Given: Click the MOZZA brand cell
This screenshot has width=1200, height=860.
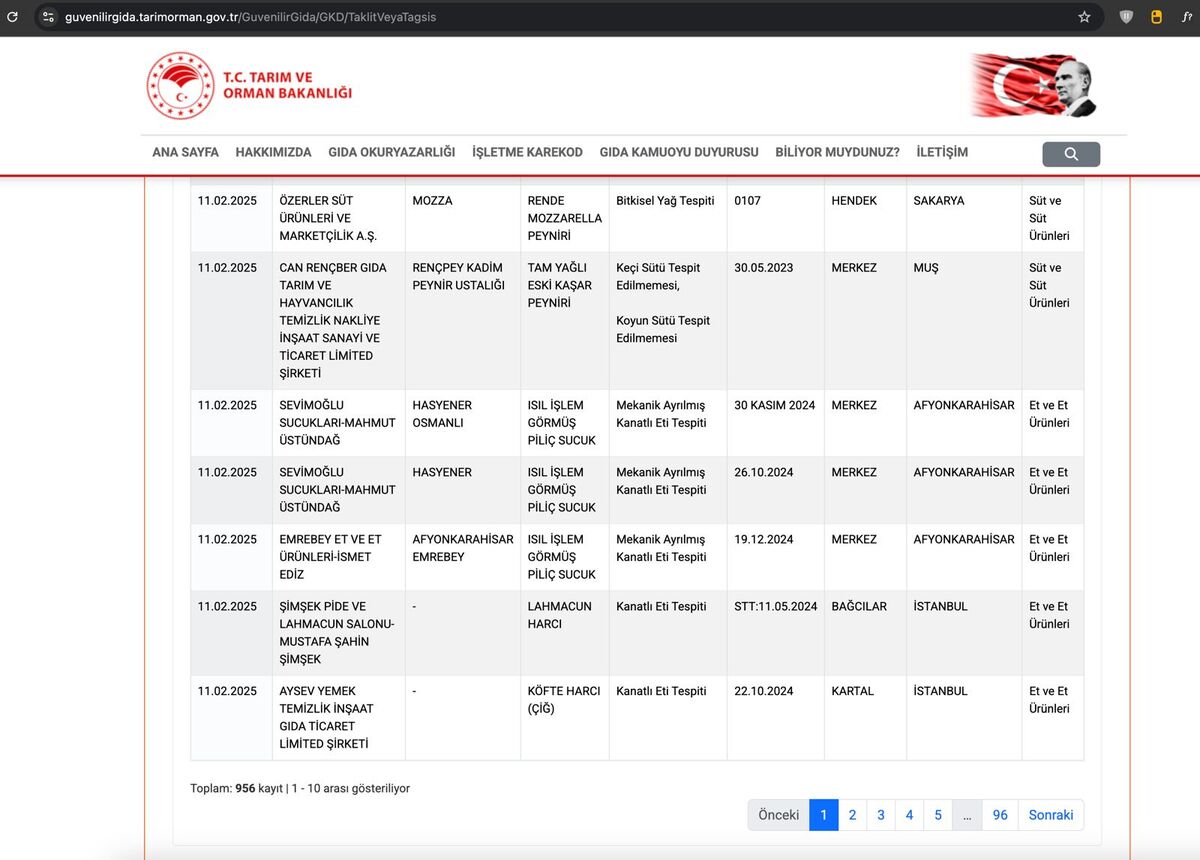Looking at the screenshot, I should pyautogui.click(x=462, y=219).
